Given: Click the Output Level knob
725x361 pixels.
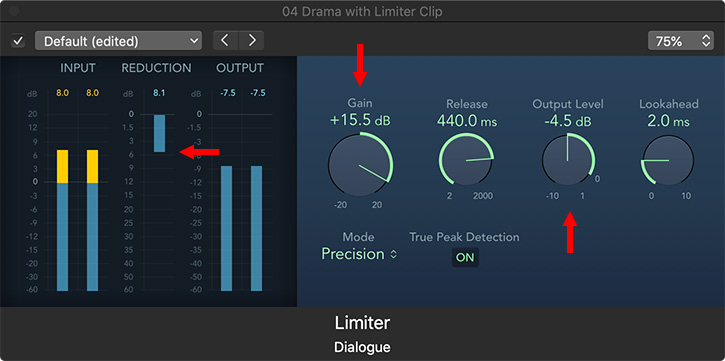Looking at the screenshot, I should point(568,160).
